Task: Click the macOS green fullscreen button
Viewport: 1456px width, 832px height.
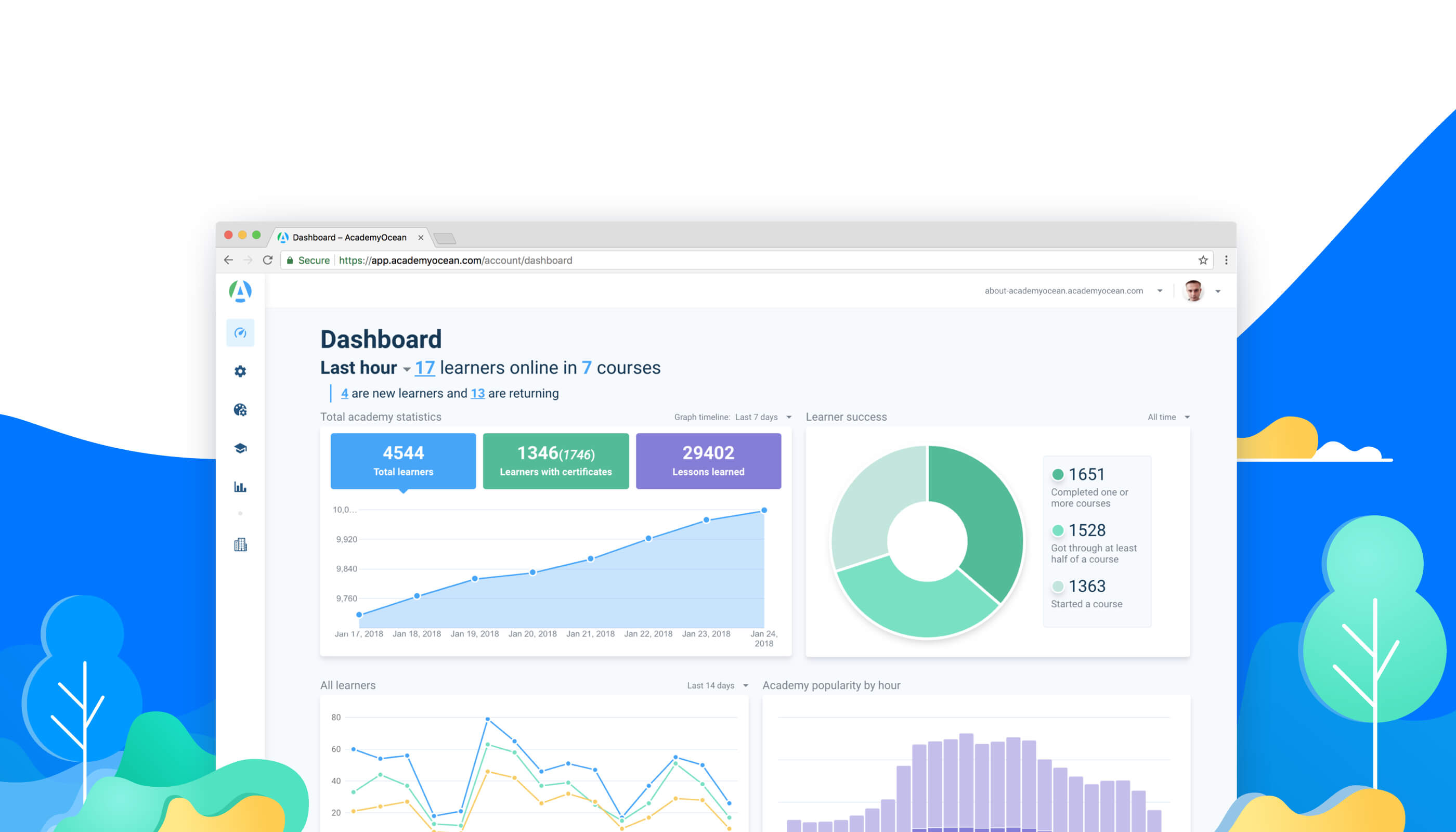Action: 256,235
